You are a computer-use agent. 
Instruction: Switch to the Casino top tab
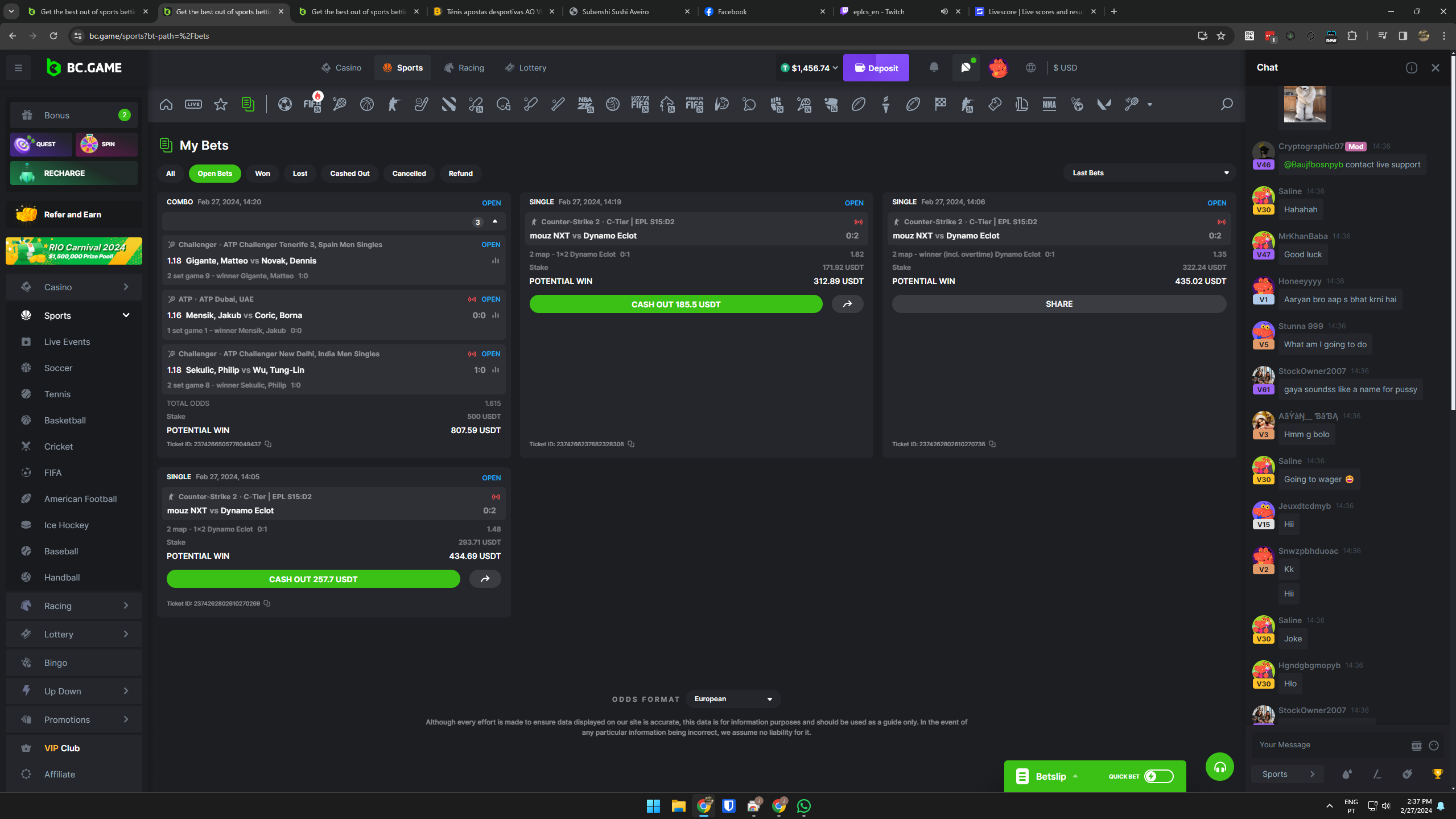tap(341, 68)
